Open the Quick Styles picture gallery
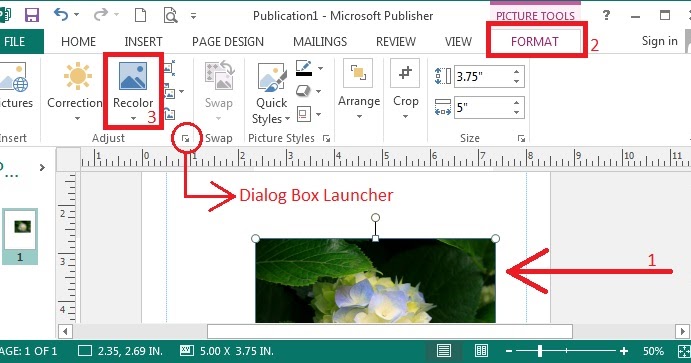Screen dimensions: 691x363 tap(271, 93)
